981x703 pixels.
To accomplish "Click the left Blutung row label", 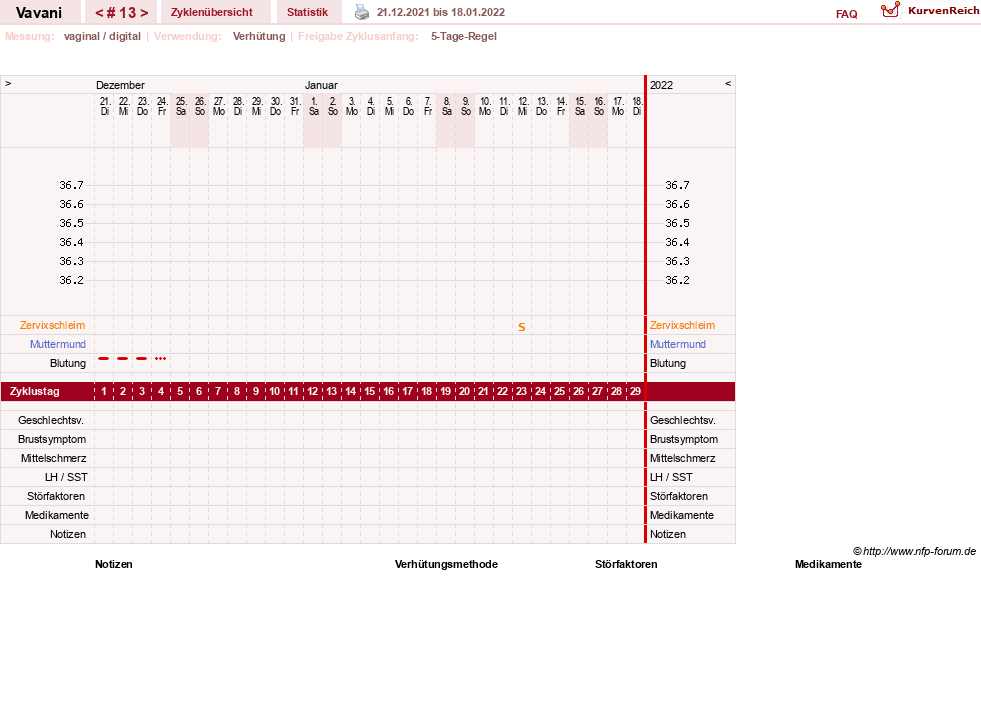I will 68,363.
